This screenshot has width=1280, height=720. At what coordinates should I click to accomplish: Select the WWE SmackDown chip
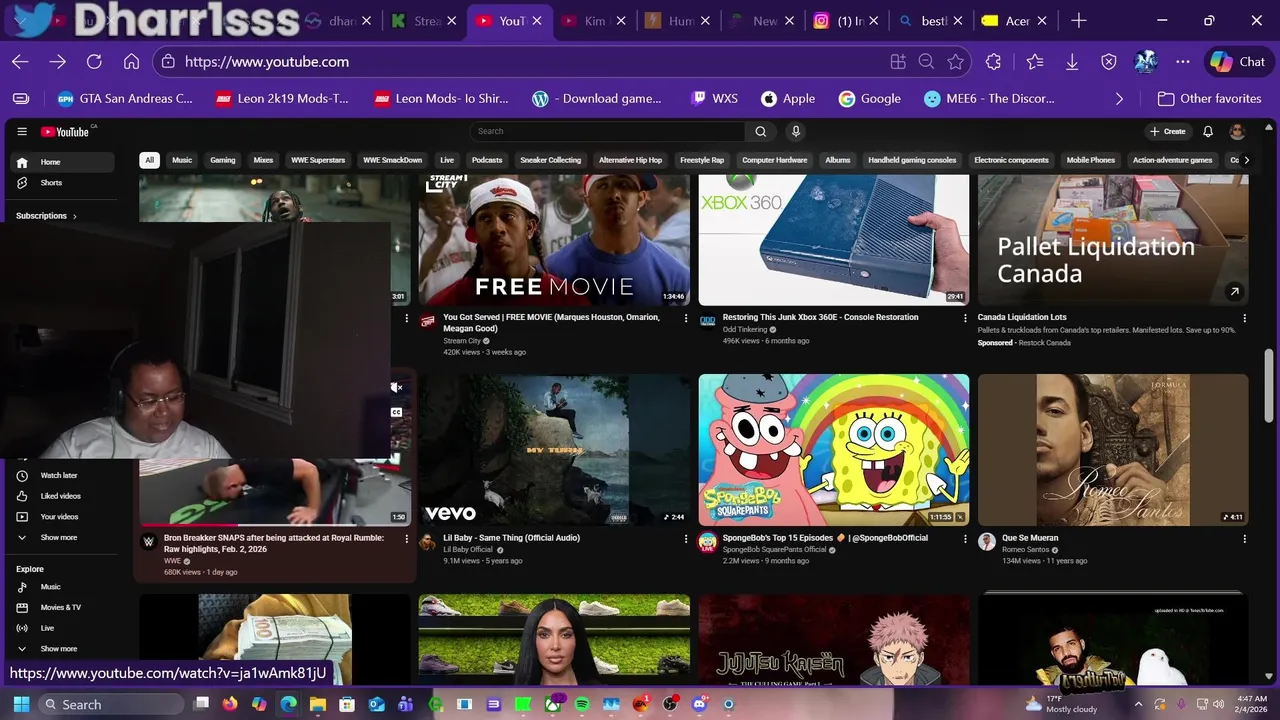point(392,160)
